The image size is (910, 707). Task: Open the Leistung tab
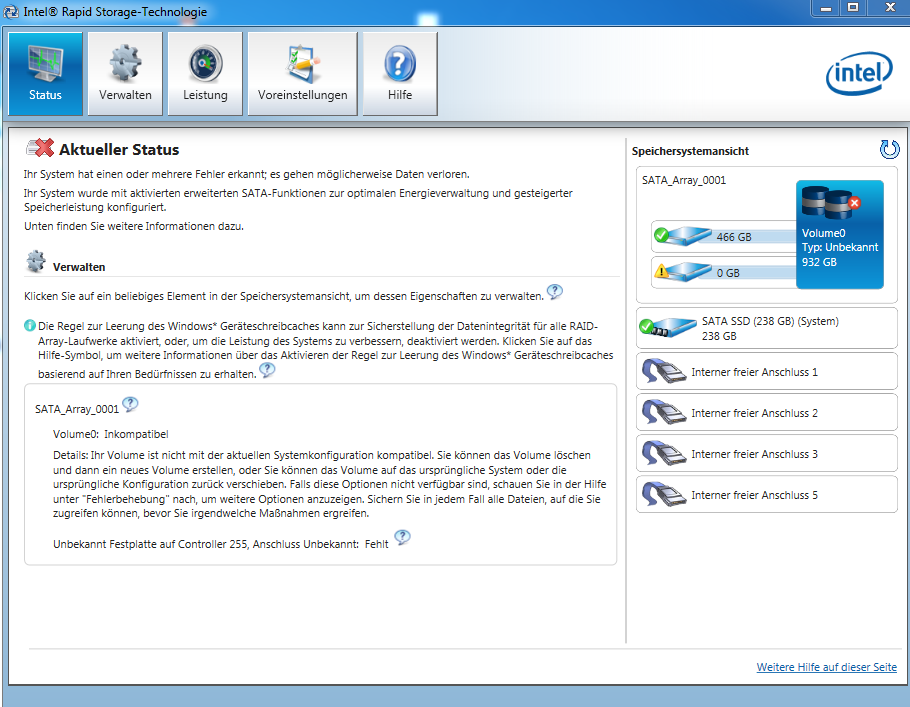(x=205, y=74)
